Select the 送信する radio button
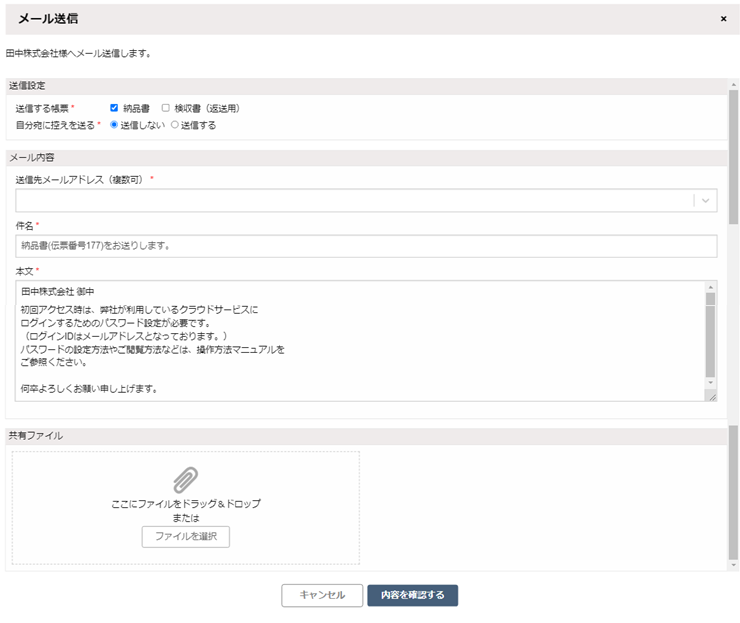Screen dimensions: 740x623 coord(175,125)
